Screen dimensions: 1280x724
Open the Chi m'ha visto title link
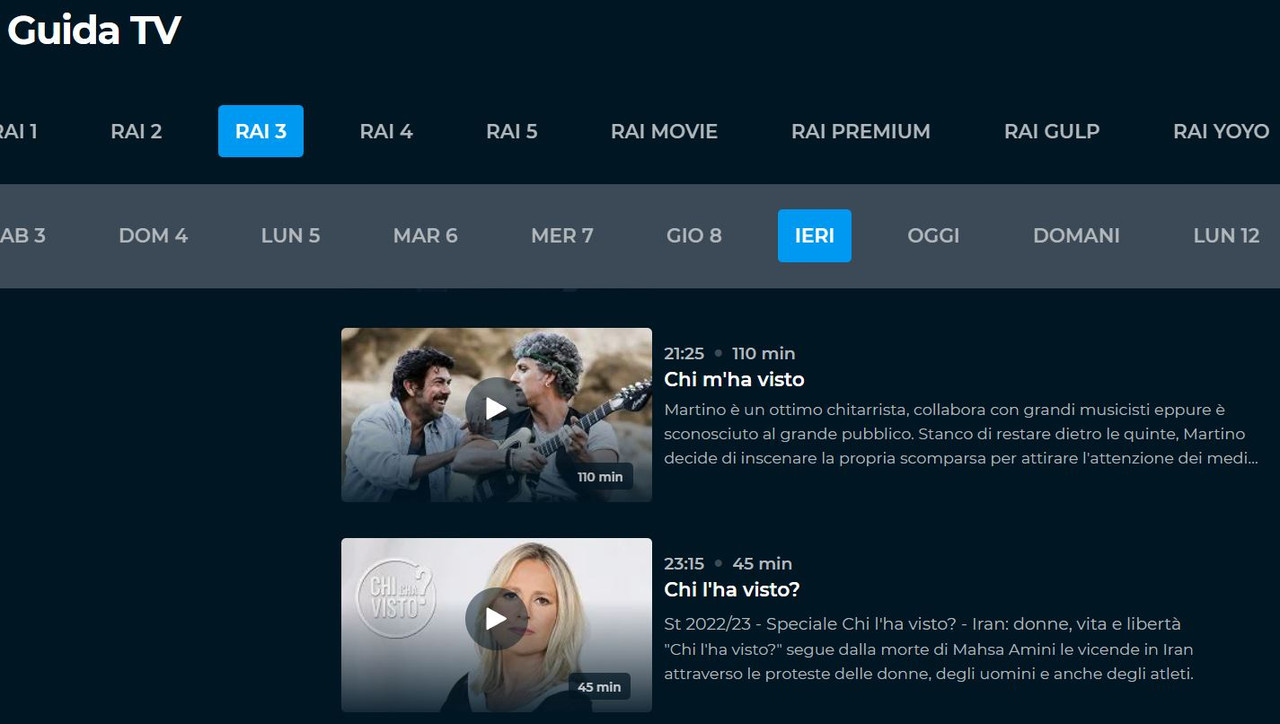[734, 380]
